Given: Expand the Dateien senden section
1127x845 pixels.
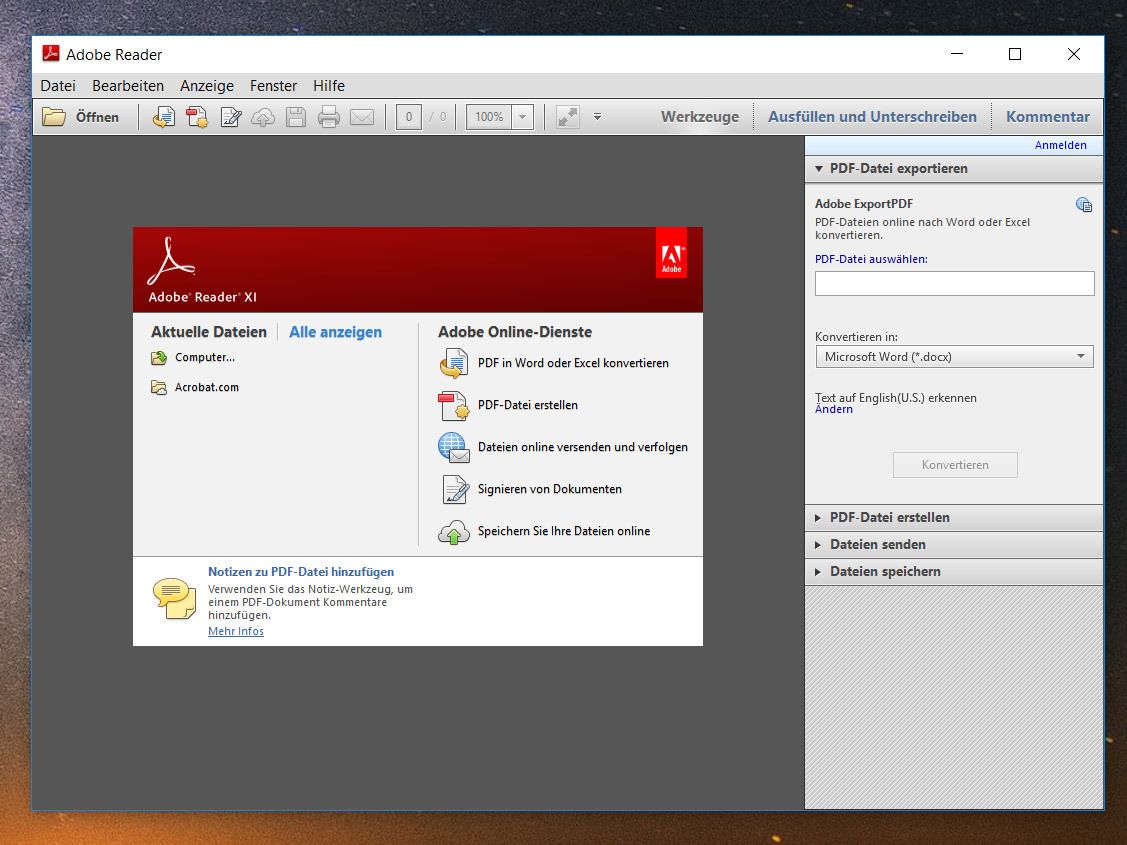Looking at the screenshot, I should click(x=954, y=545).
